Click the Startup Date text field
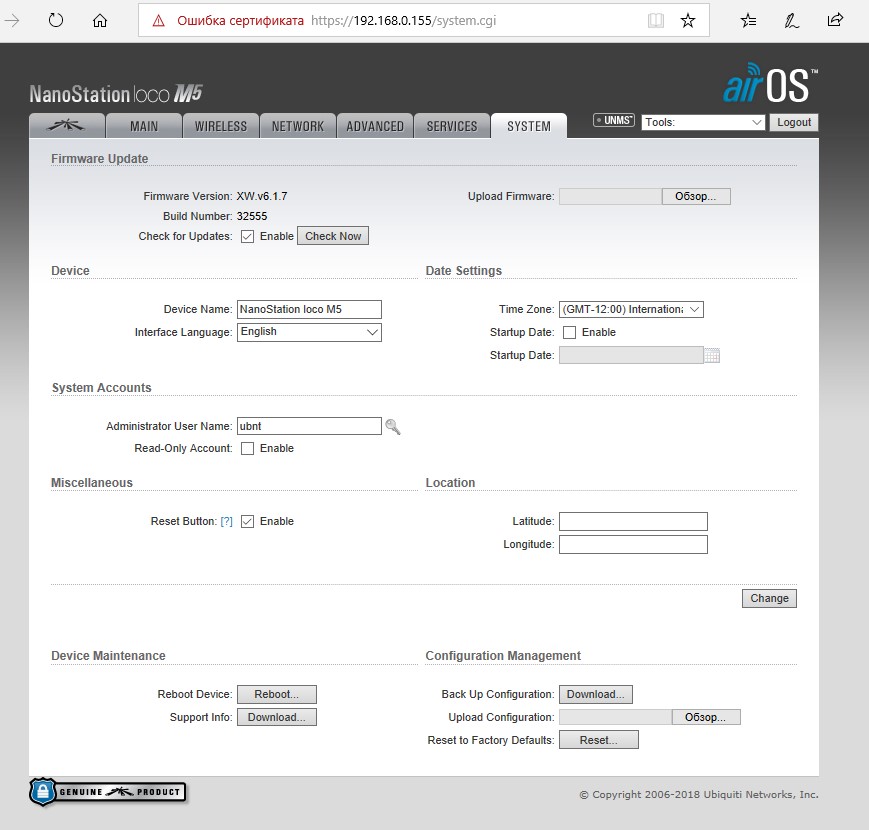Image resolution: width=869 pixels, height=830 pixels. 631,355
